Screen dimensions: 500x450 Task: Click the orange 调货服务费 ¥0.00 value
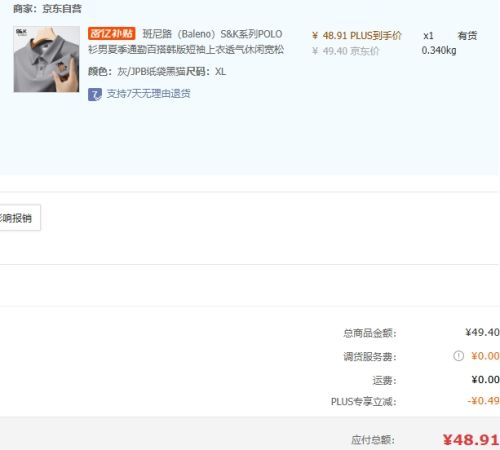(485, 356)
